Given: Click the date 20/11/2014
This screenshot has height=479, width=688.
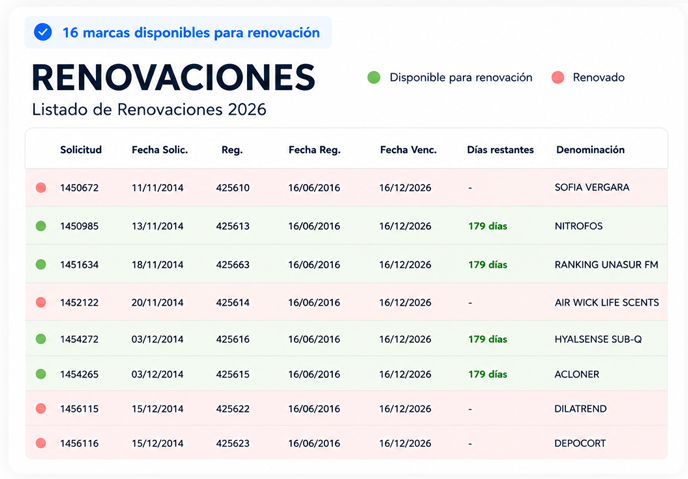Looking at the screenshot, I should pyautogui.click(x=158, y=302).
